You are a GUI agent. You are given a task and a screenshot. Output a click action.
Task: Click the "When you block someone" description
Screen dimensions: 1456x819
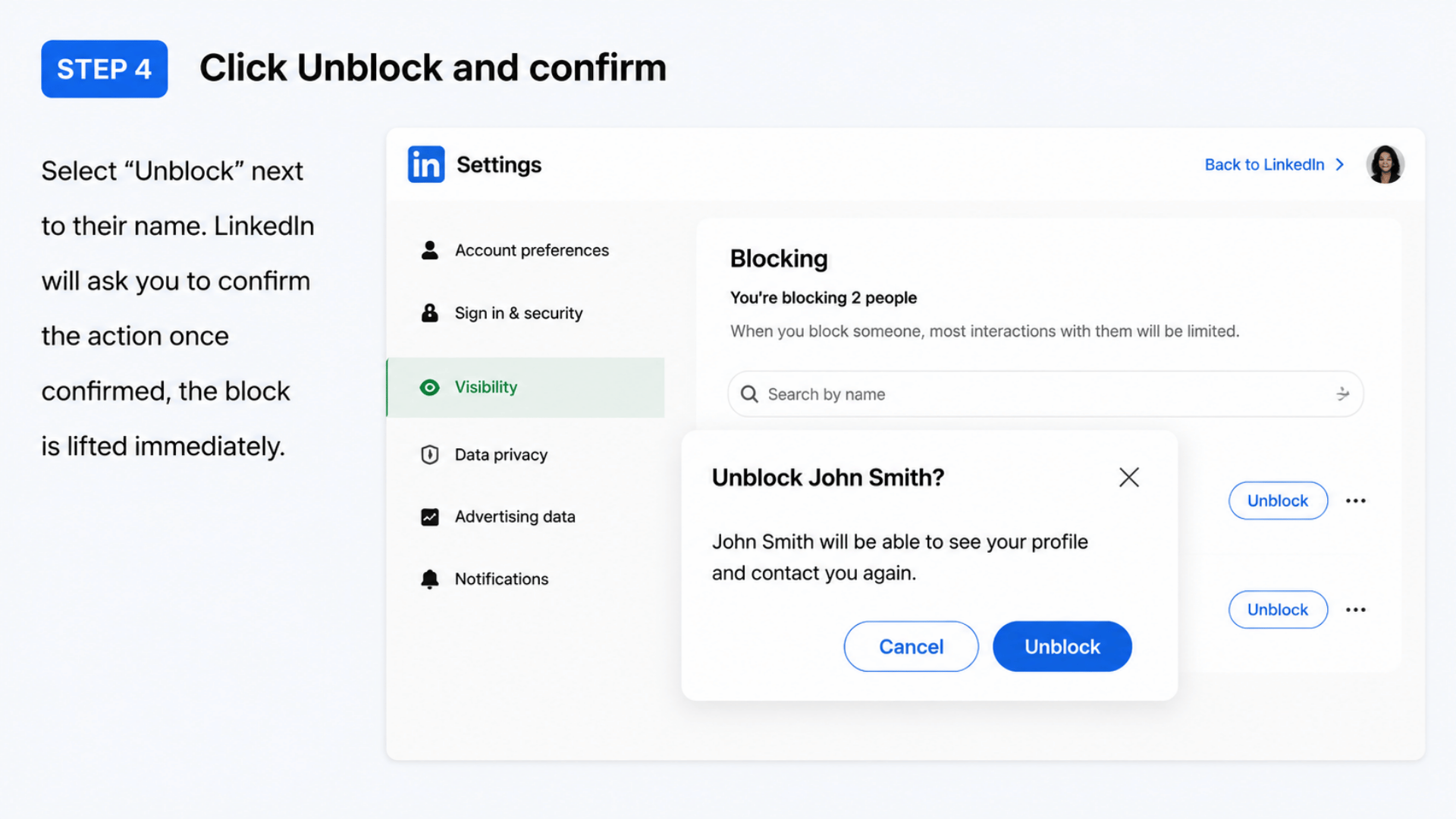[x=985, y=331]
